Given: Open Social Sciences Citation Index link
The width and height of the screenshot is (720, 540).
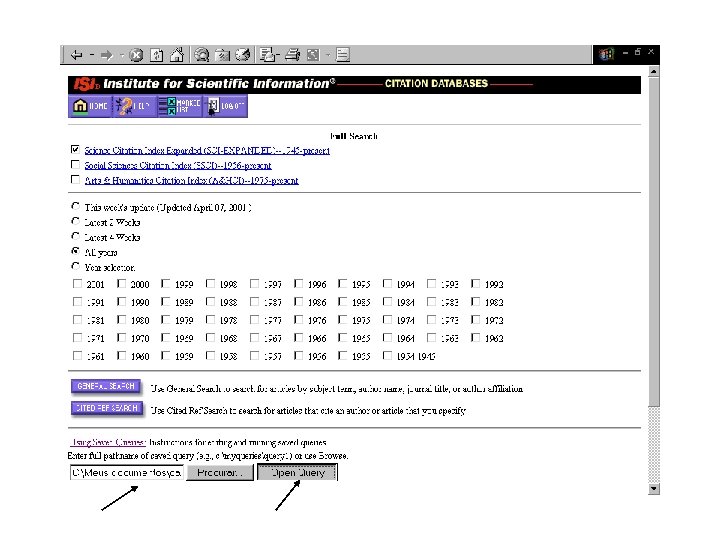Looking at the screenshot, I should coord(178,165).
